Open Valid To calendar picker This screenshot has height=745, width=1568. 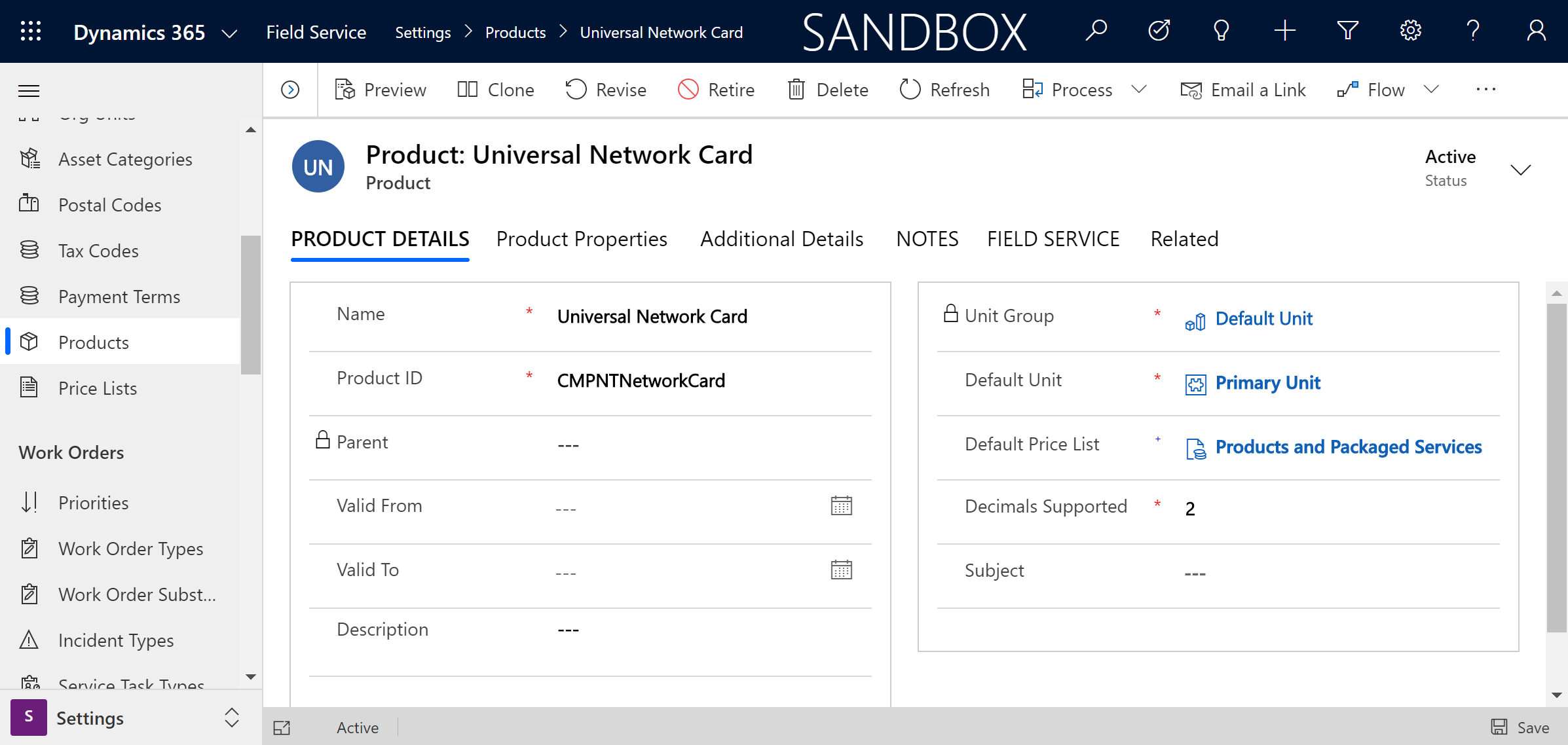pyautogui.click(x=841, y=570)
